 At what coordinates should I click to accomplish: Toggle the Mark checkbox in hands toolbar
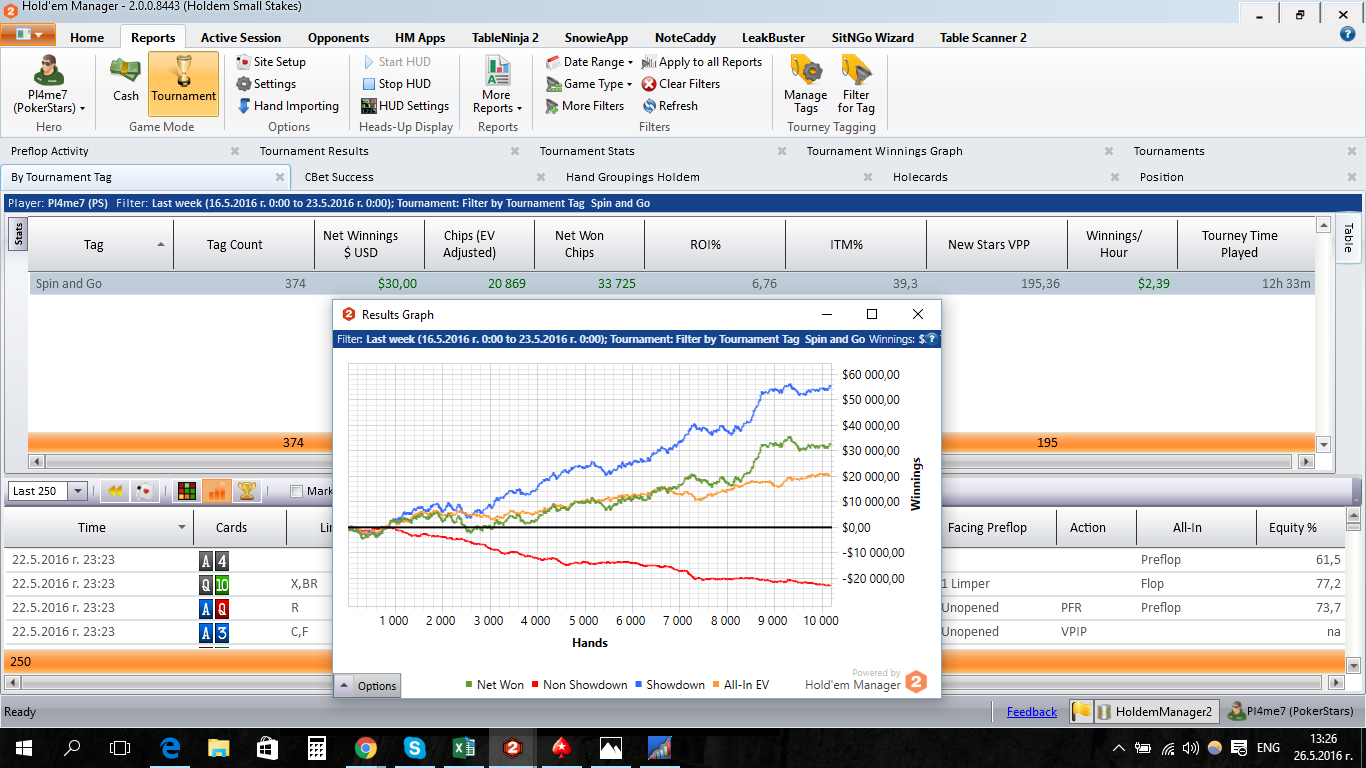(296, 491)
